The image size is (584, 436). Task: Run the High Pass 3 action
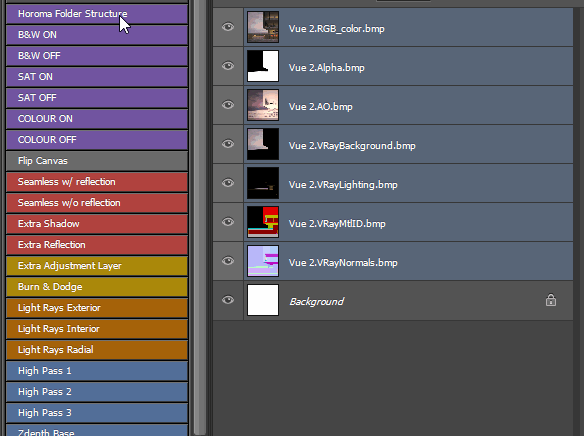(x=96, y=413)
